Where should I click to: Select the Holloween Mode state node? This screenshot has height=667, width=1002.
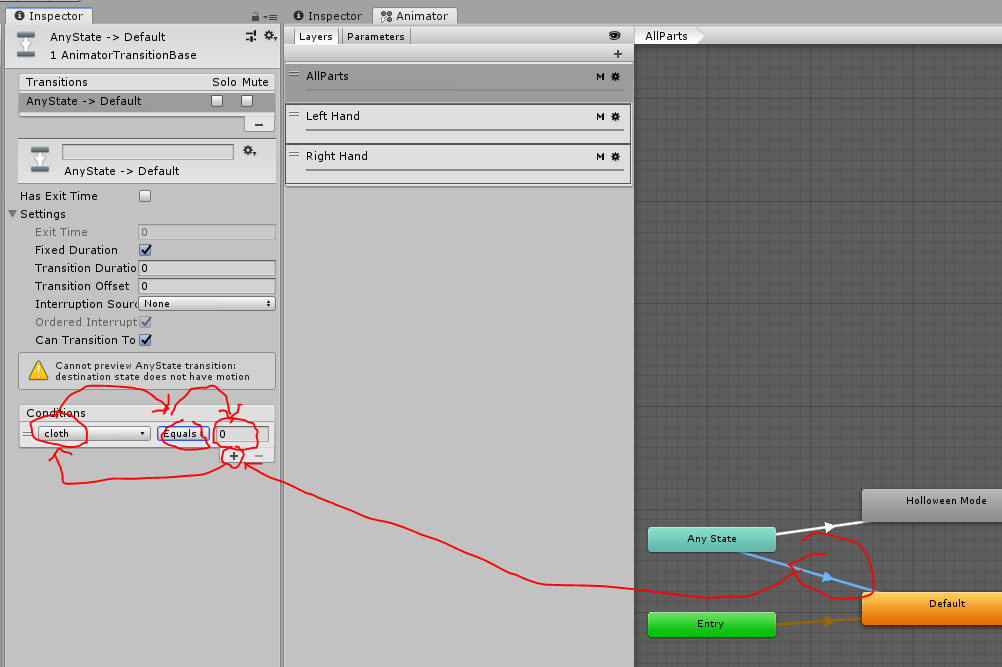(x=932, y=505)
